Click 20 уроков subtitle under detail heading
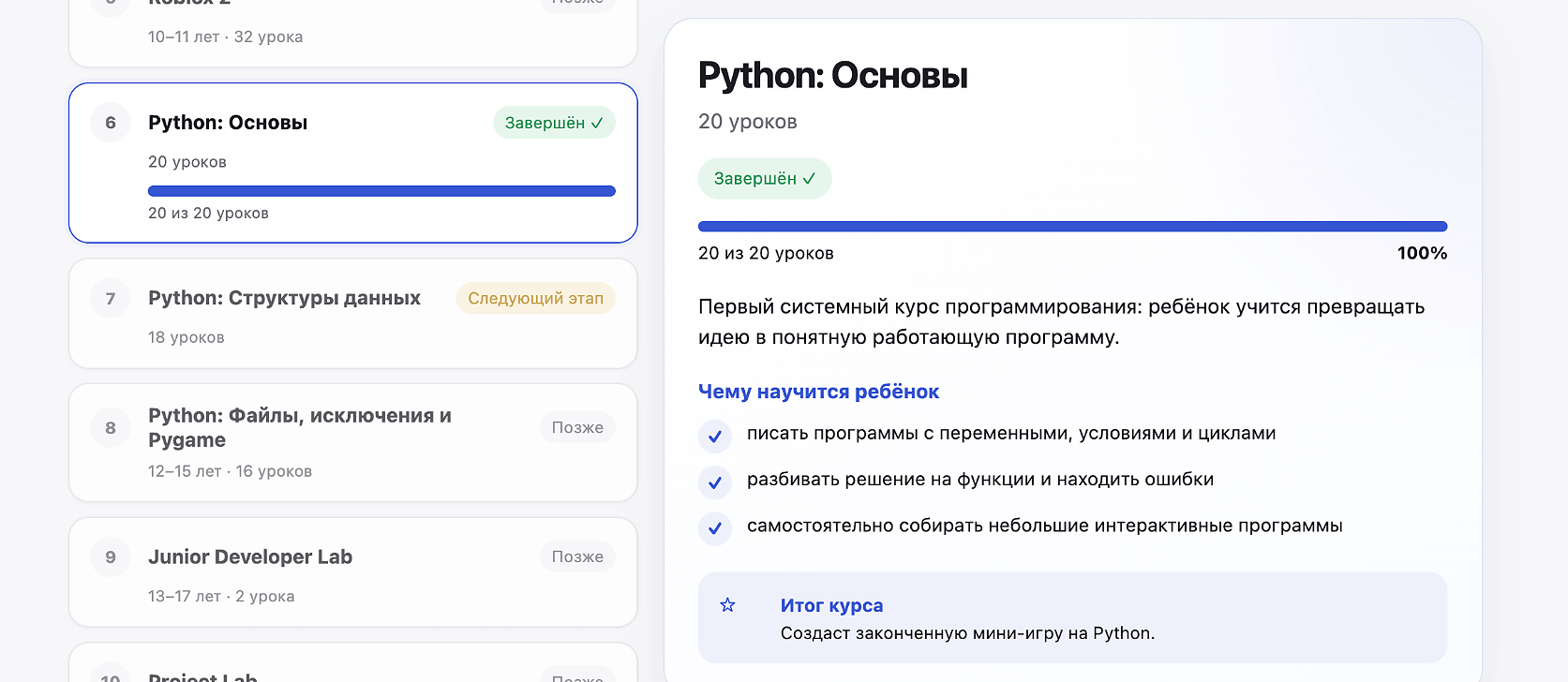This screenshot has height=682, width=1568. (747, 122)
